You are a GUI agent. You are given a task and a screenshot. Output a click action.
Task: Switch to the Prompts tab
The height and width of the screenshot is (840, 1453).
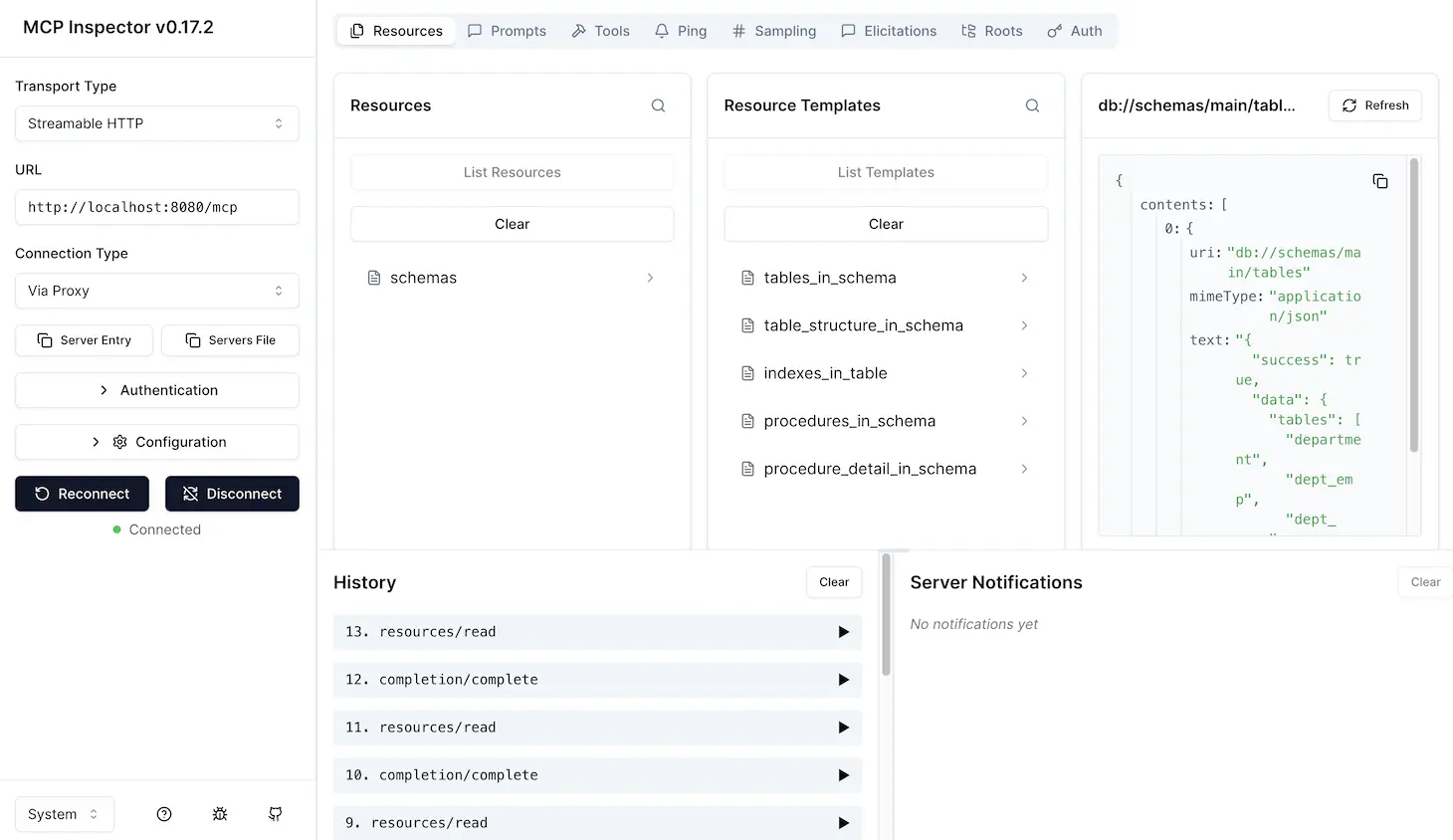click(508, 31)
